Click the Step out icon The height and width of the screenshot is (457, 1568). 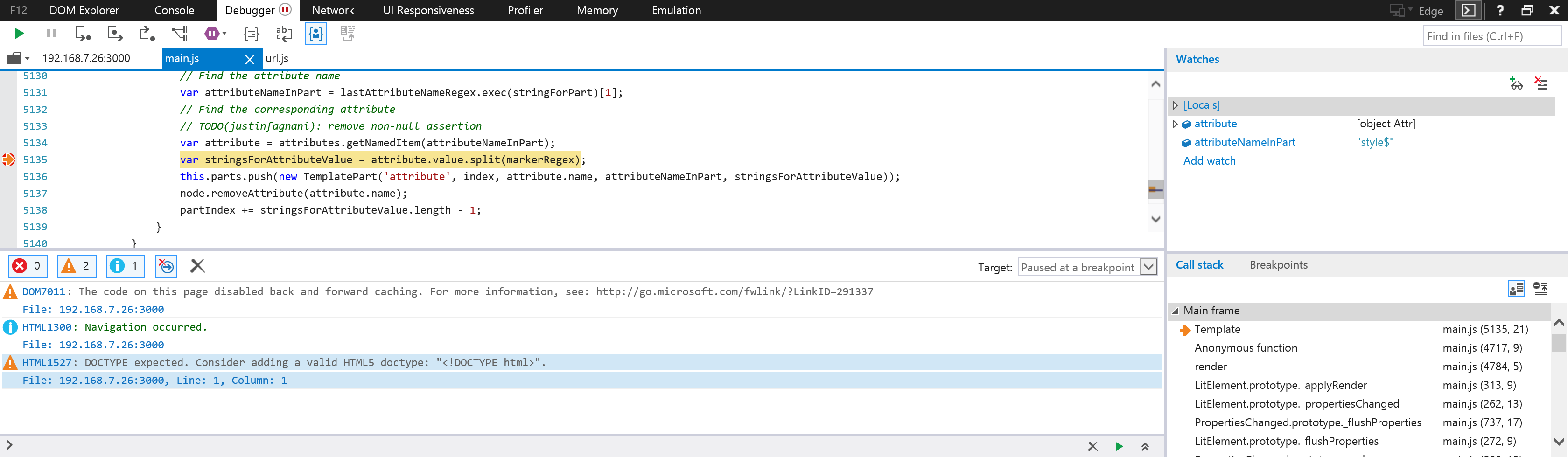click(x=146, y=34)
